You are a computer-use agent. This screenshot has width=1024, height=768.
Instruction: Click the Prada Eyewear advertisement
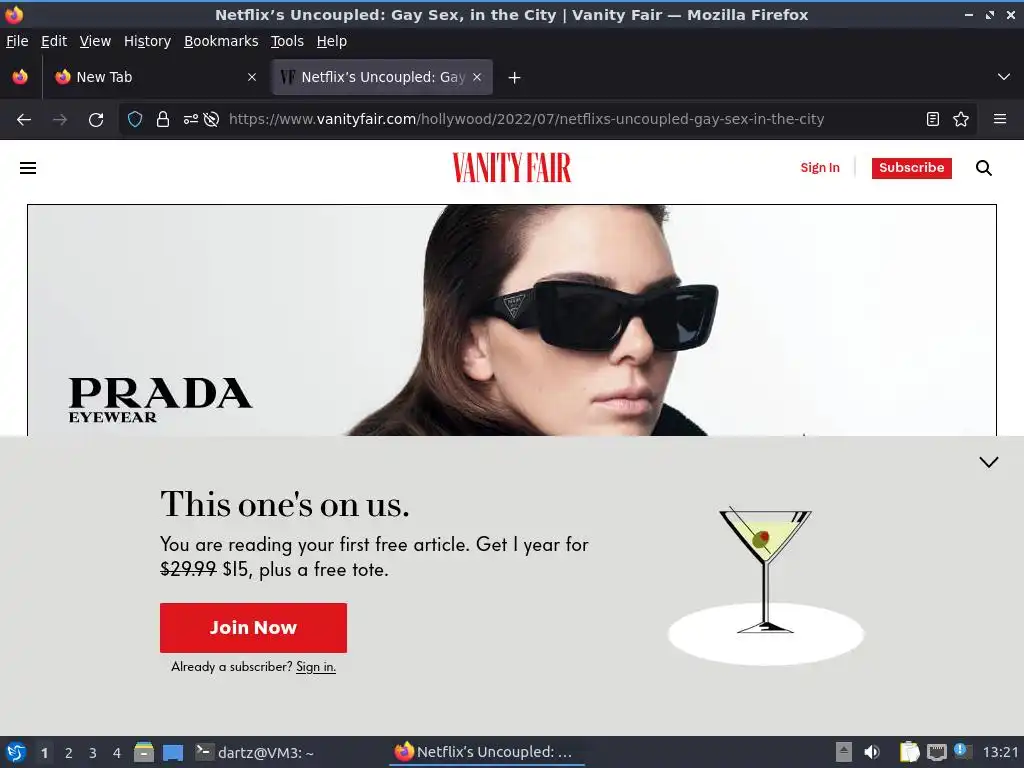point(512,320)
